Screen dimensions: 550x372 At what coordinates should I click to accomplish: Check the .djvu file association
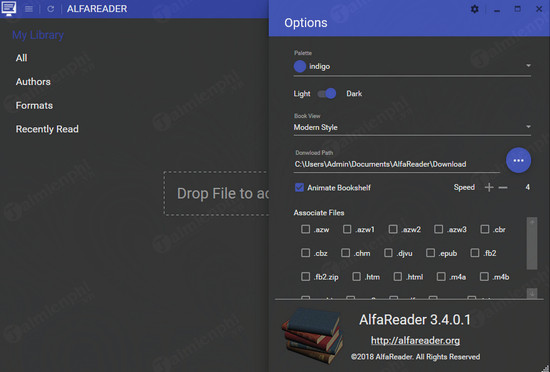point(388,253)
